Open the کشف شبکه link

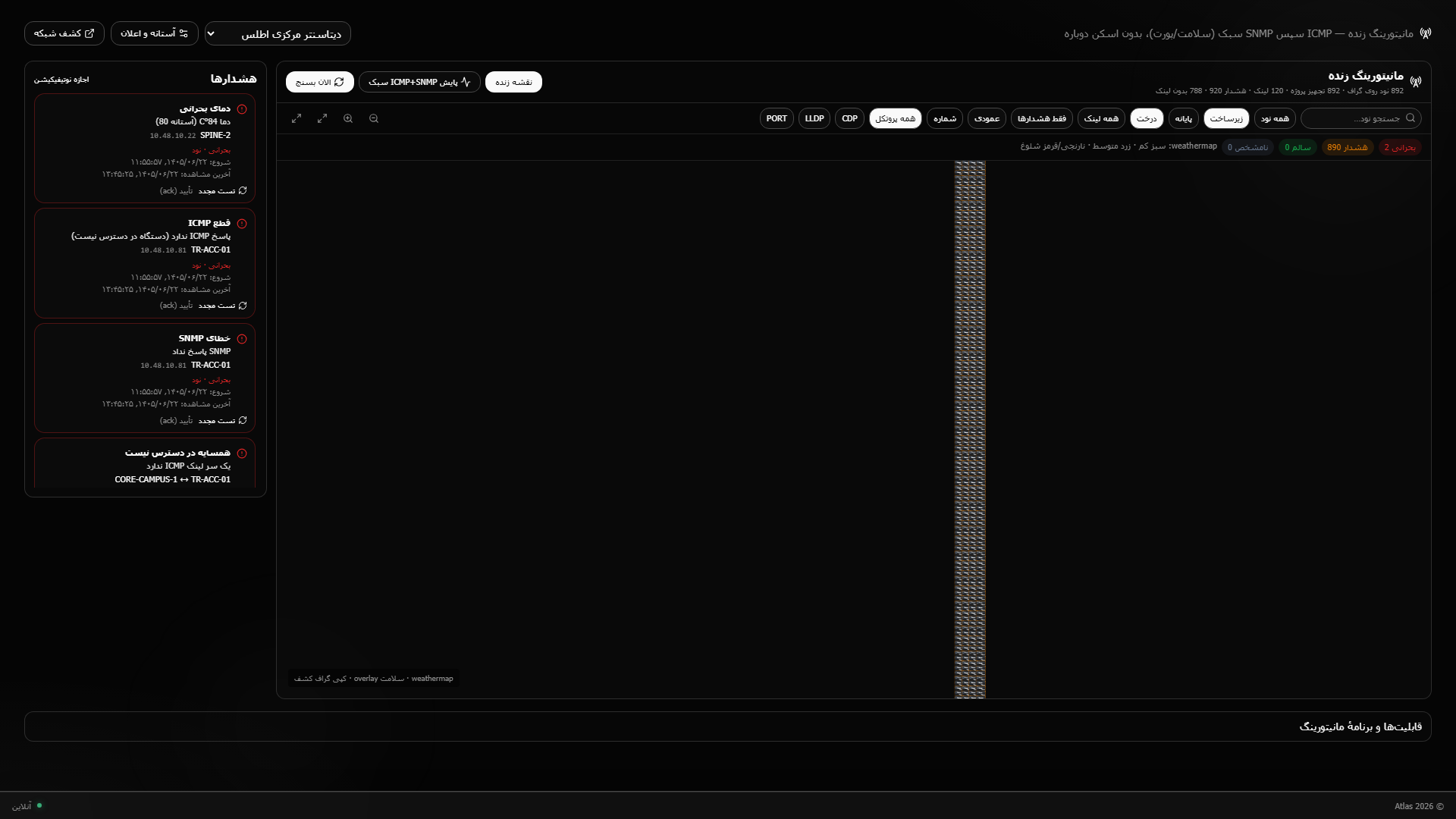64,33
